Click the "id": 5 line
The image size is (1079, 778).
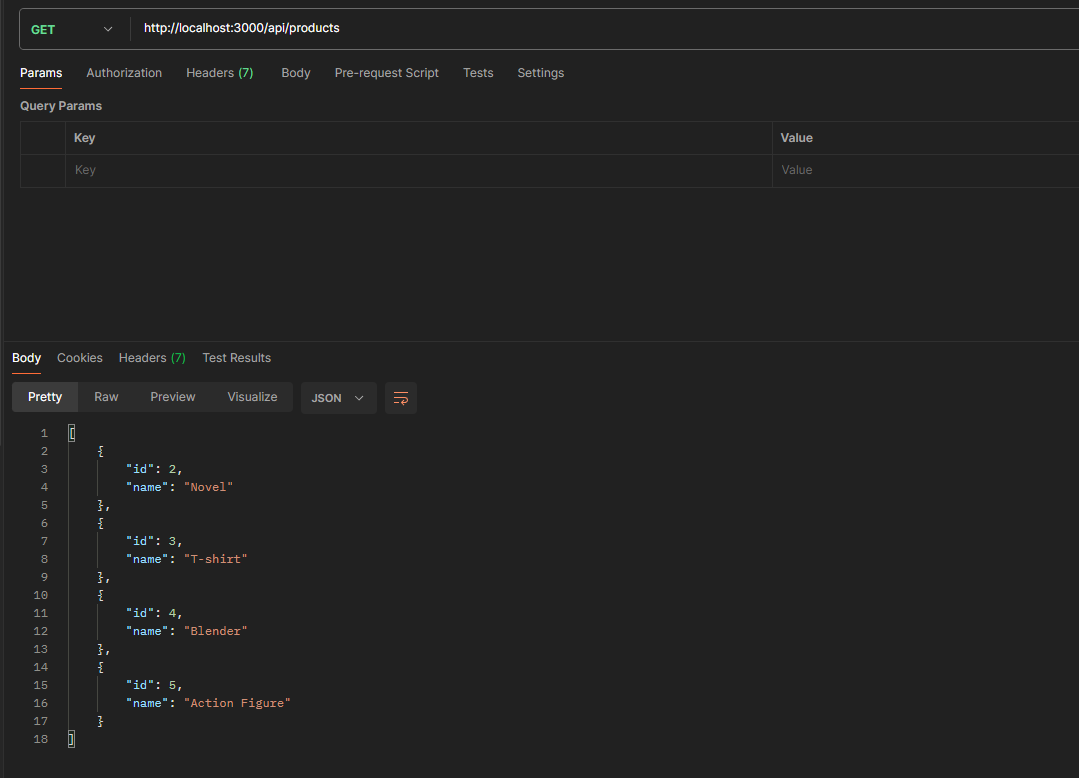[154, 685]
